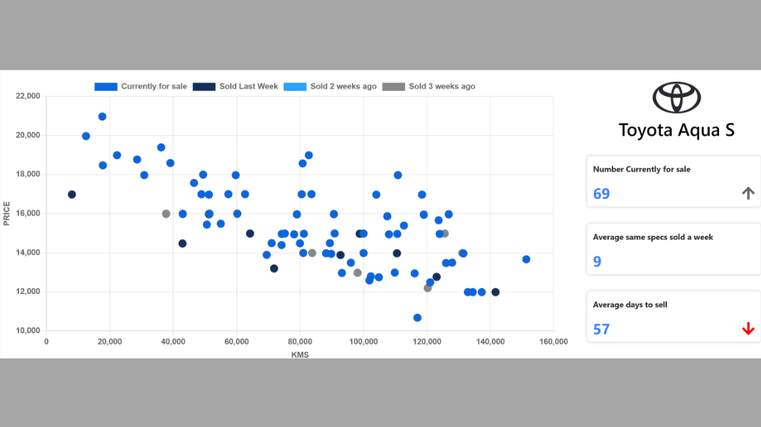The width and height of the screenshot is (761, 427).
Task: Click the gray up arrow icon
Action: point(747,193)
